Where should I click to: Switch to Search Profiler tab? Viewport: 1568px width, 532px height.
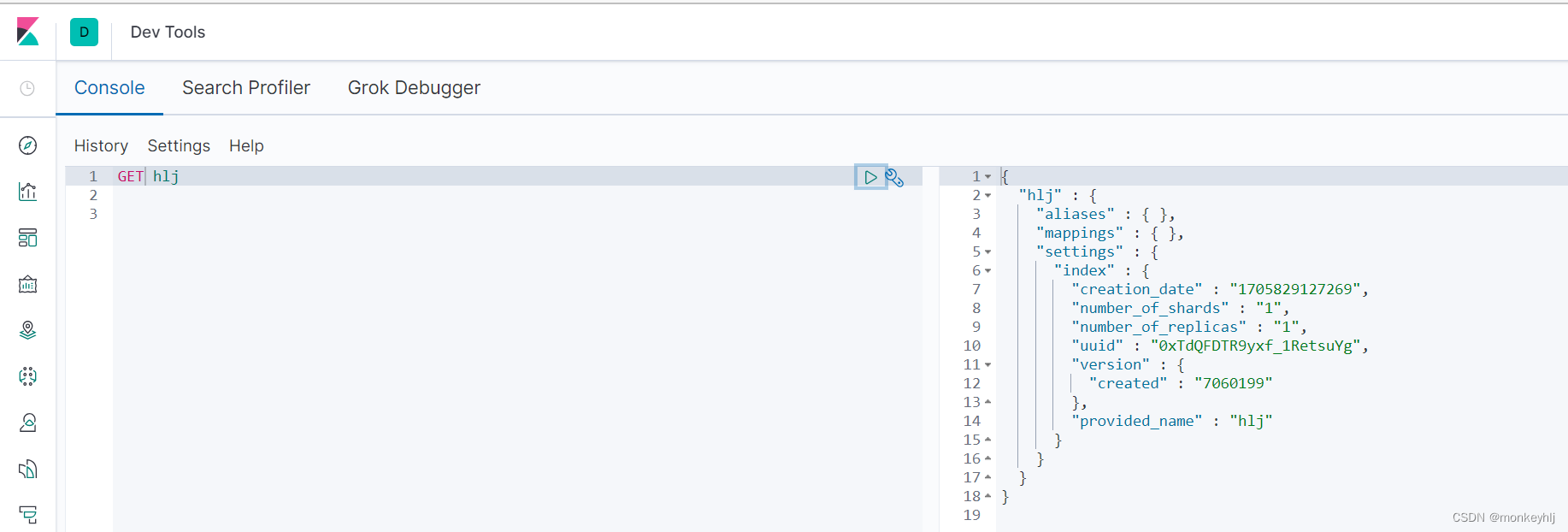pos(246,88)
